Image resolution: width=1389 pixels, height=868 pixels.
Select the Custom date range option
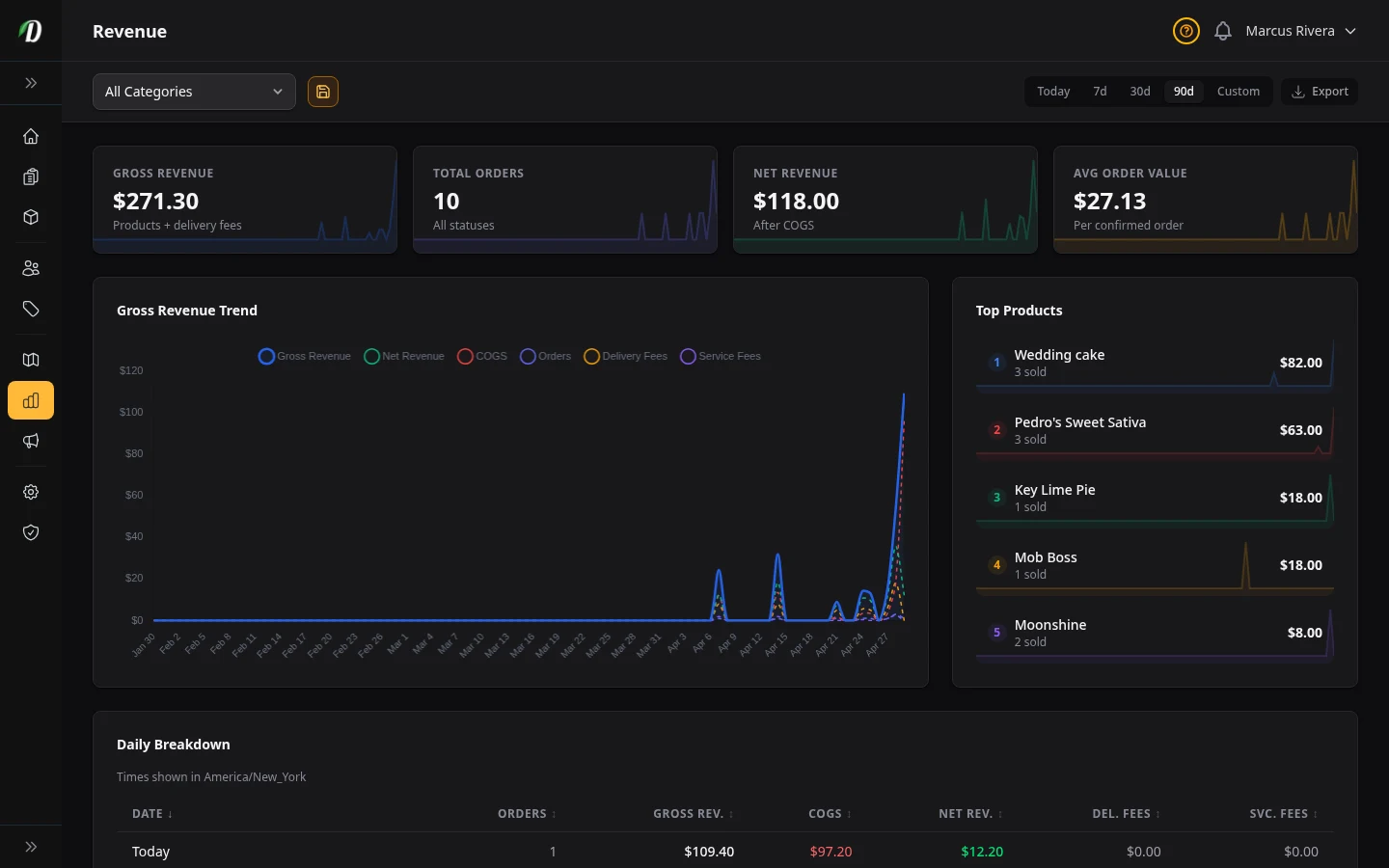[x=1239, y=91]
